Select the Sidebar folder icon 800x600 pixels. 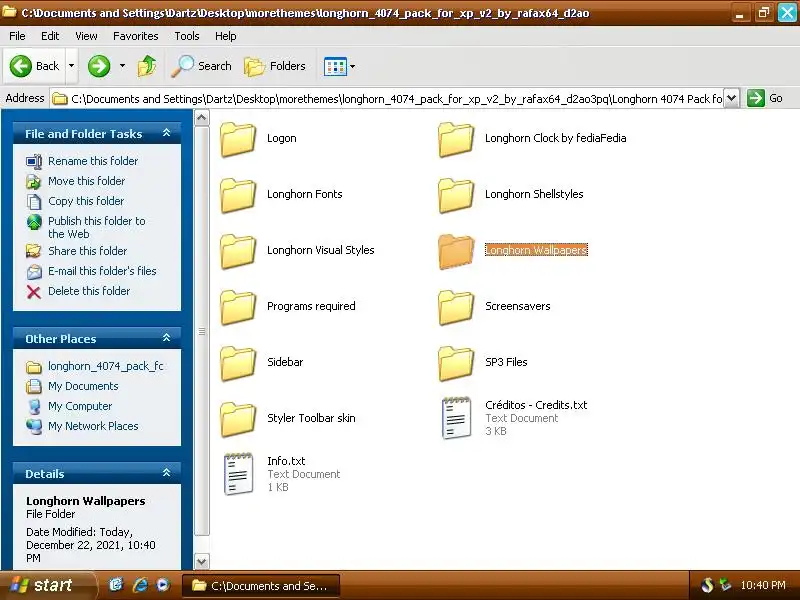point(238,363)
